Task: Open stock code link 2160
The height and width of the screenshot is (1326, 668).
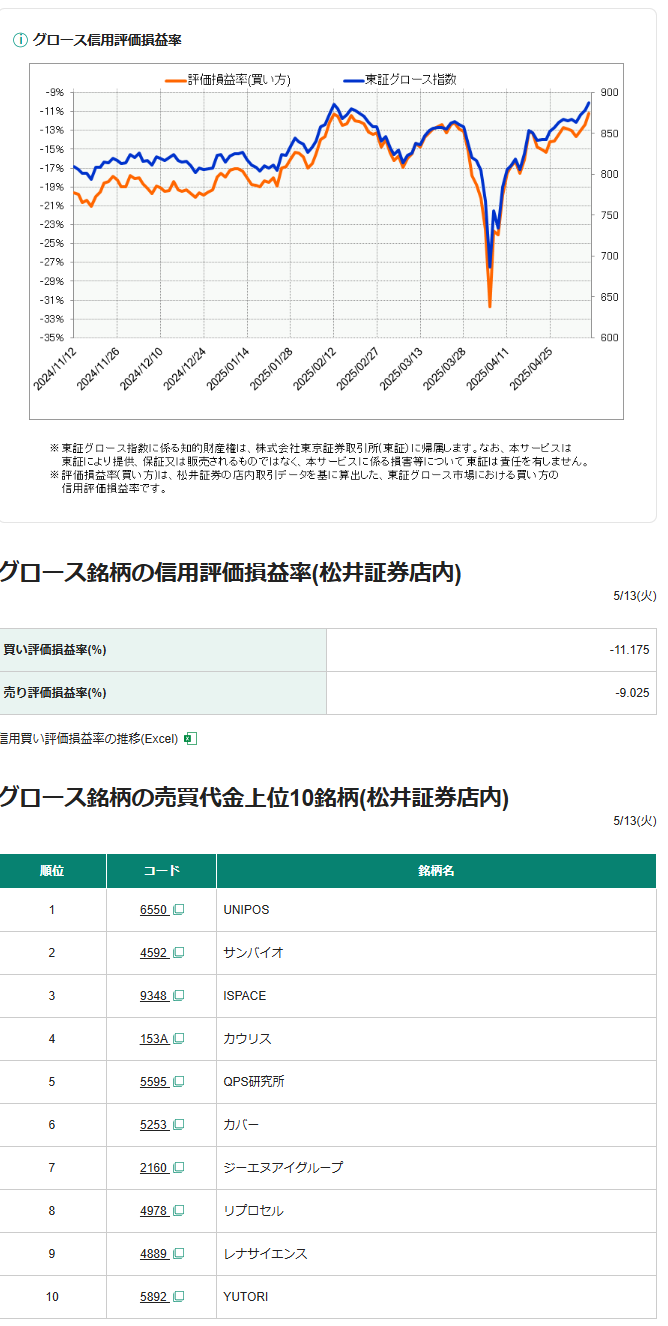Action: [154, 1168]
